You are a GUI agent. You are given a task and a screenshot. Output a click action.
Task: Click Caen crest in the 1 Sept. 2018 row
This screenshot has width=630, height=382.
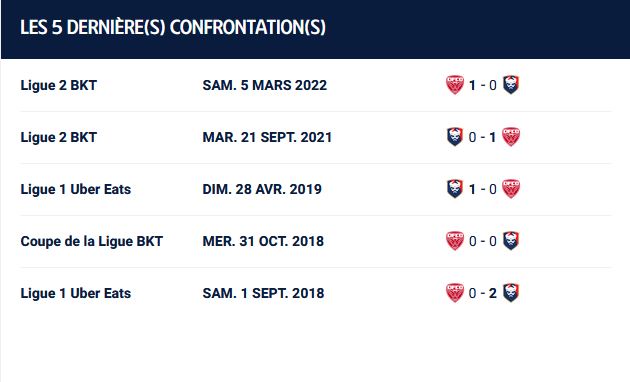(511, 293)
